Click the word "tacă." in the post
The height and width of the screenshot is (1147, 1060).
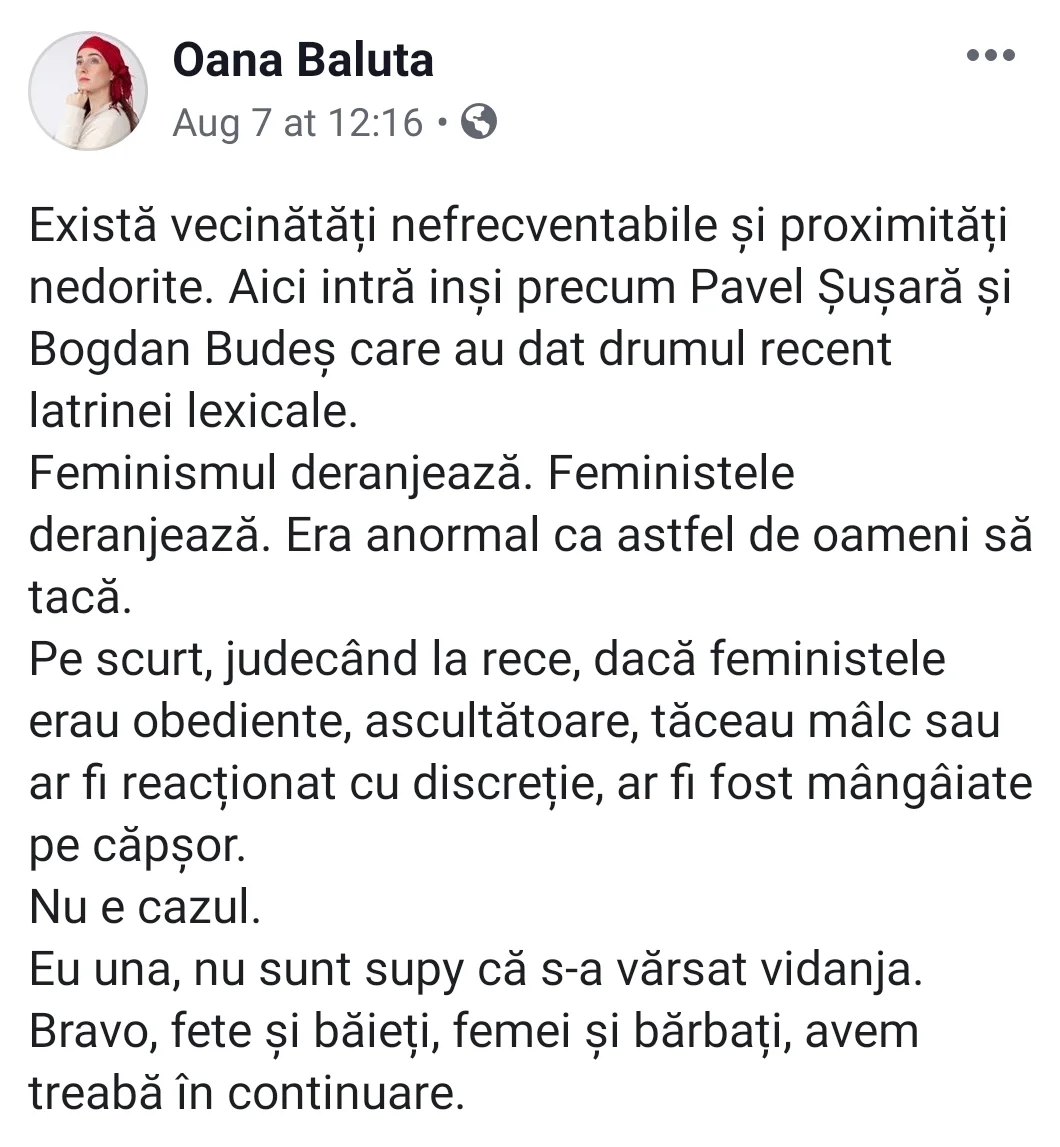click(x=80, y=596)
